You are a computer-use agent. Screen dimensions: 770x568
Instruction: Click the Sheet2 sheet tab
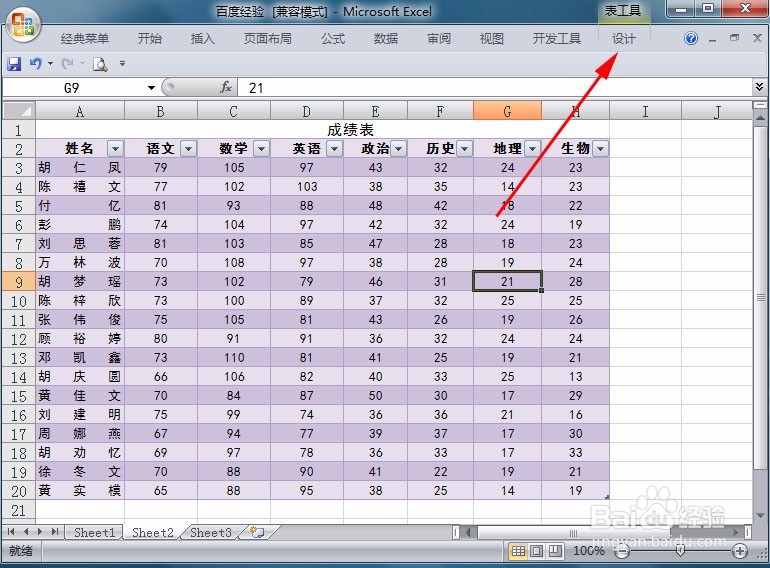(152, 533)
